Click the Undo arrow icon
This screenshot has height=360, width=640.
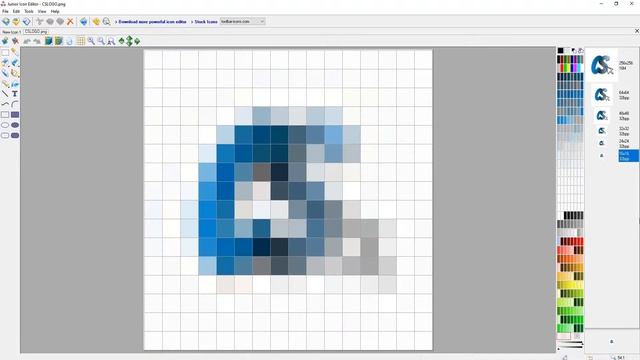[x=27, y=41]
